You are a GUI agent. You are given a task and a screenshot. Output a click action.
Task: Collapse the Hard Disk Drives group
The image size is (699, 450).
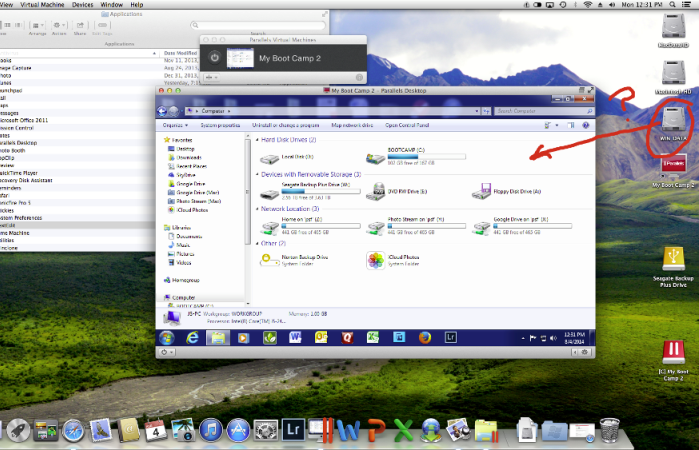(x=257, y=140)
